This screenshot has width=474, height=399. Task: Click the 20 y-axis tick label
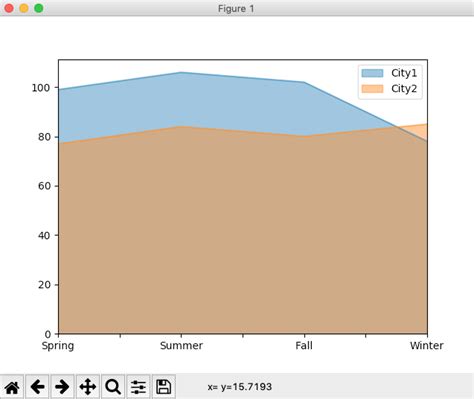(44, 285)
